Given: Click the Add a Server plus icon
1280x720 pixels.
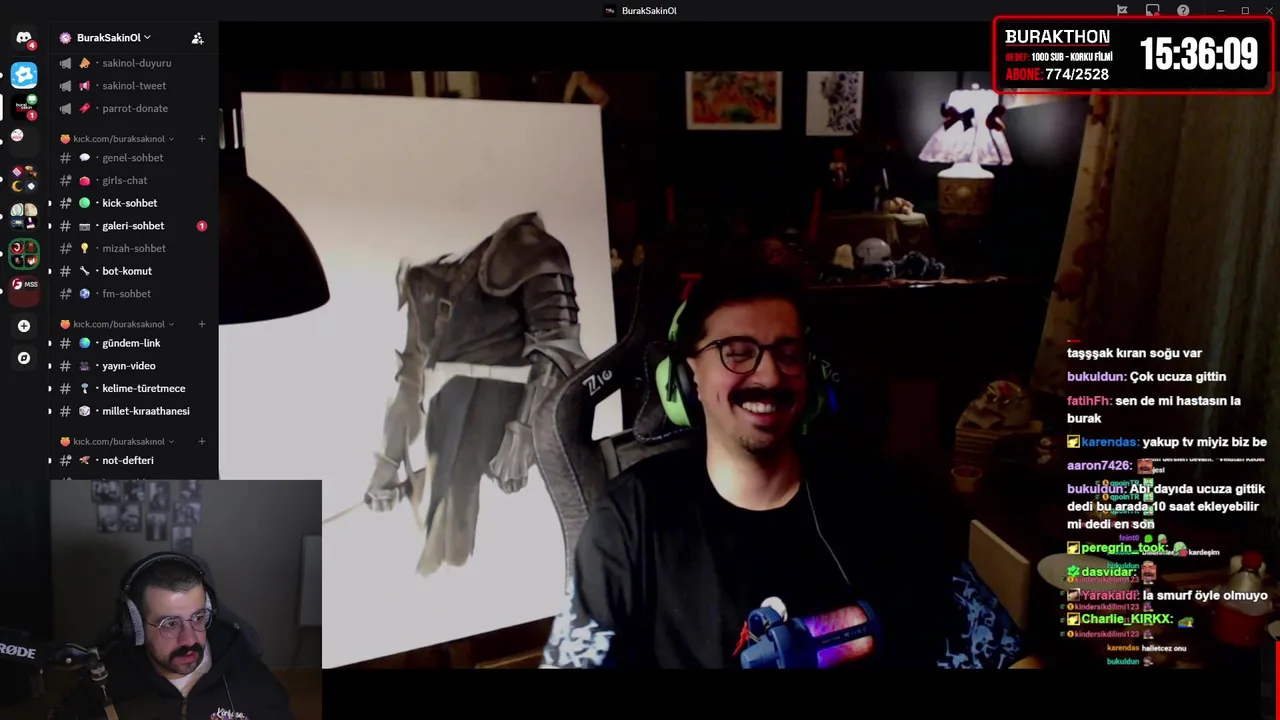Looking at the screenshot, I should pos(24,326).
